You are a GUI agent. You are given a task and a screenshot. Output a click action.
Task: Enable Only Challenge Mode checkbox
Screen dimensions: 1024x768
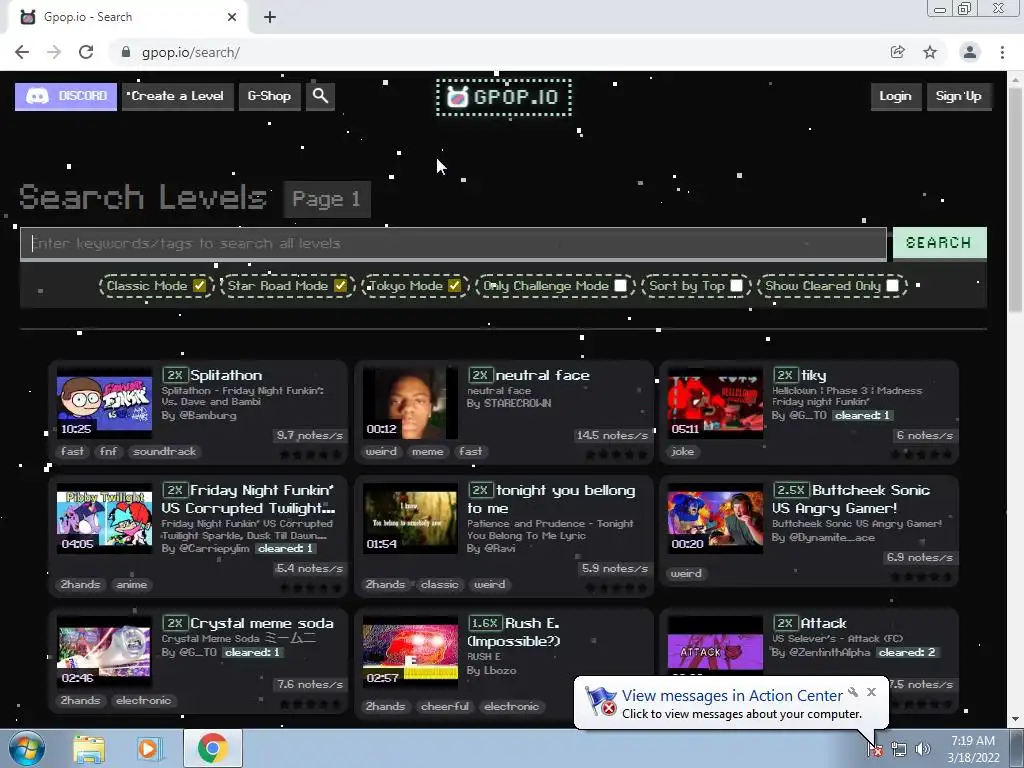click(620, 285)
